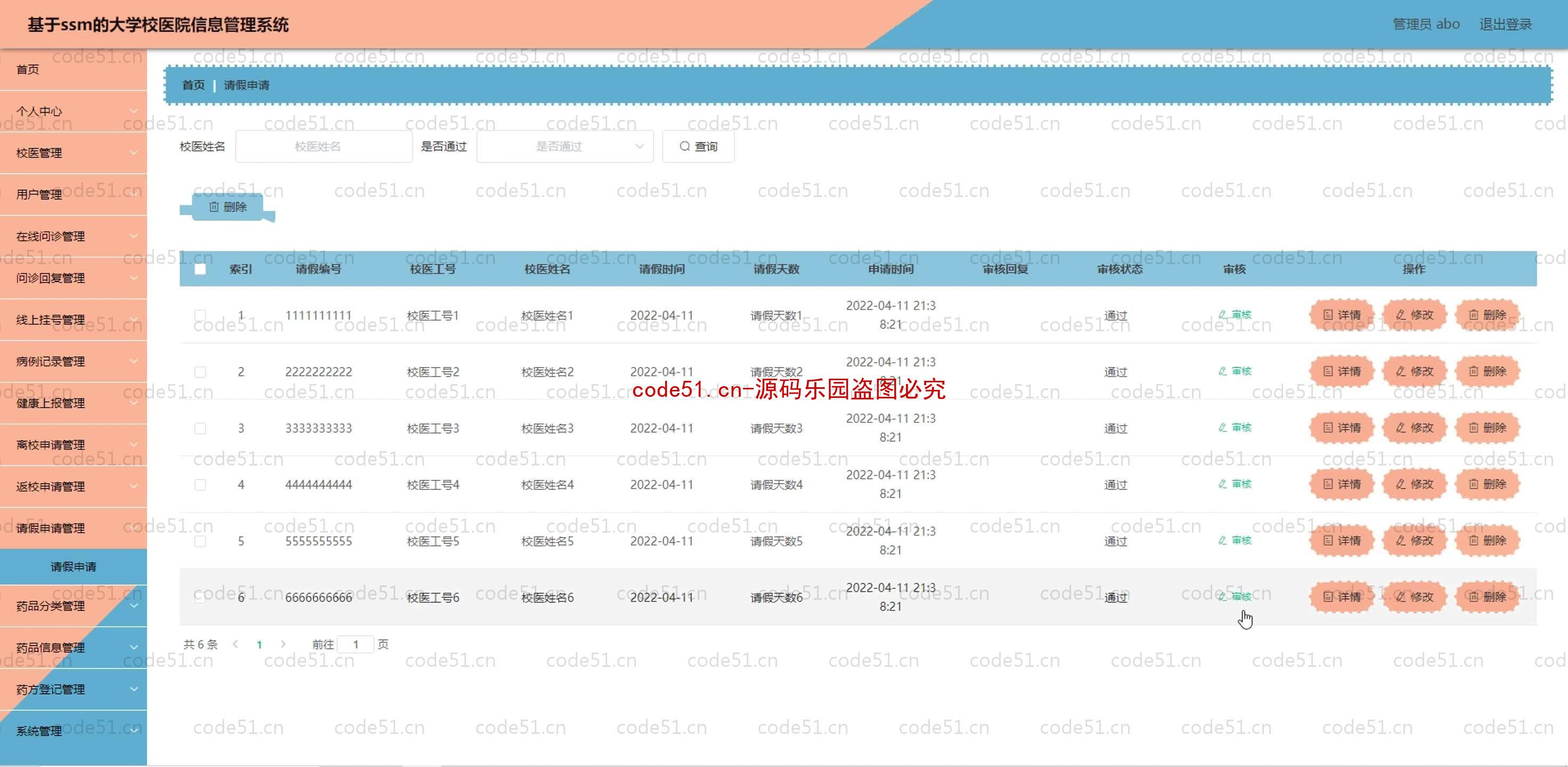Delete row 4444444444
The height and width of the screenshot is (767, 1568).
[x=1487, y=484]
